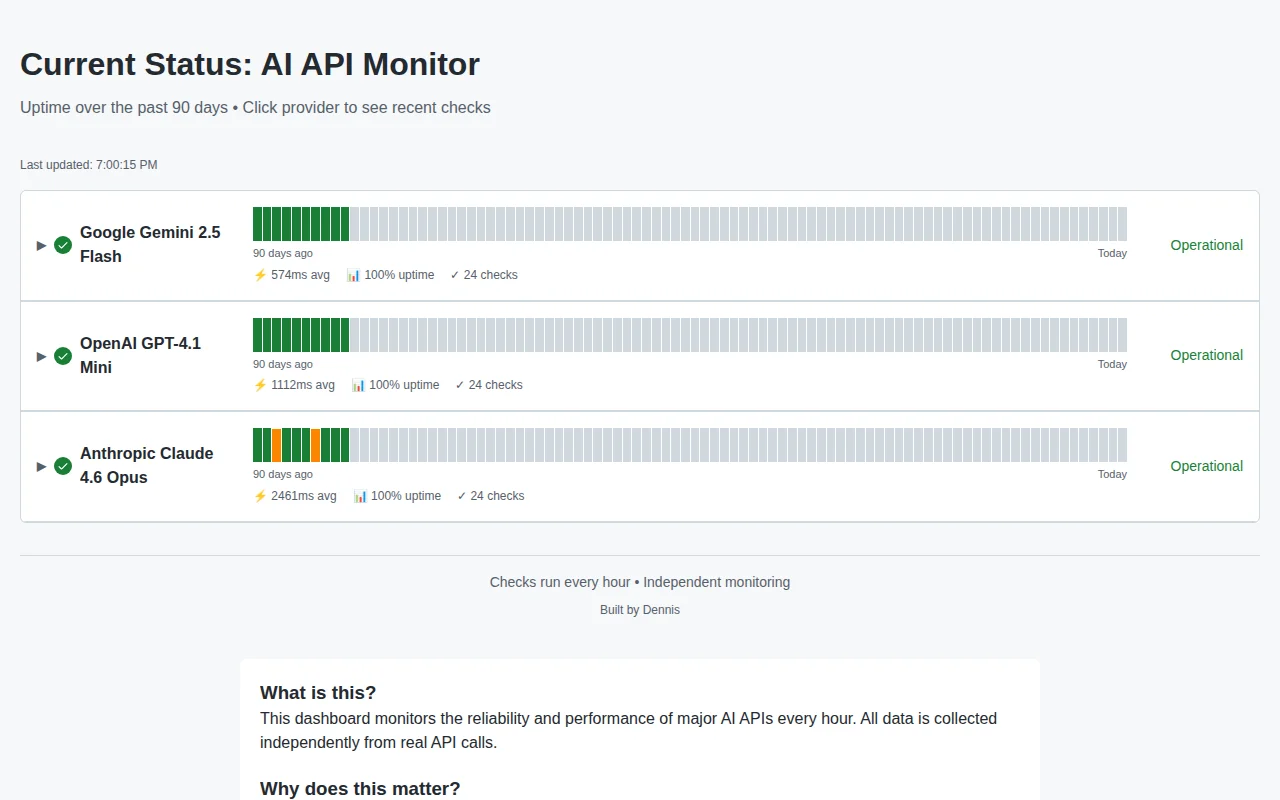Click the bar chart icon in OpenAI row
The height and width of the screenshot is (800, 1280).
tap(358, 385)
